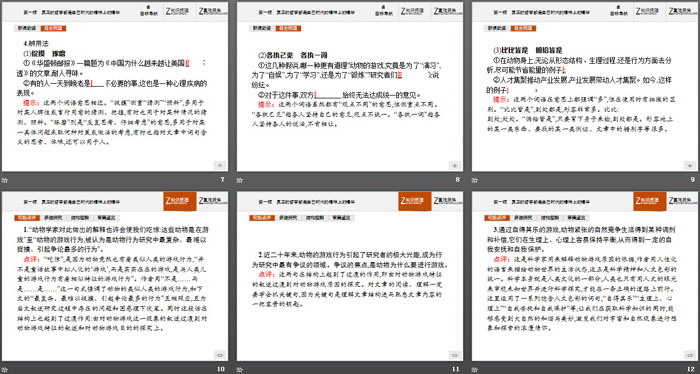Click the red '提示' label in slide 8
This screenshot has width=700, height=374.
tap(266, 104)
